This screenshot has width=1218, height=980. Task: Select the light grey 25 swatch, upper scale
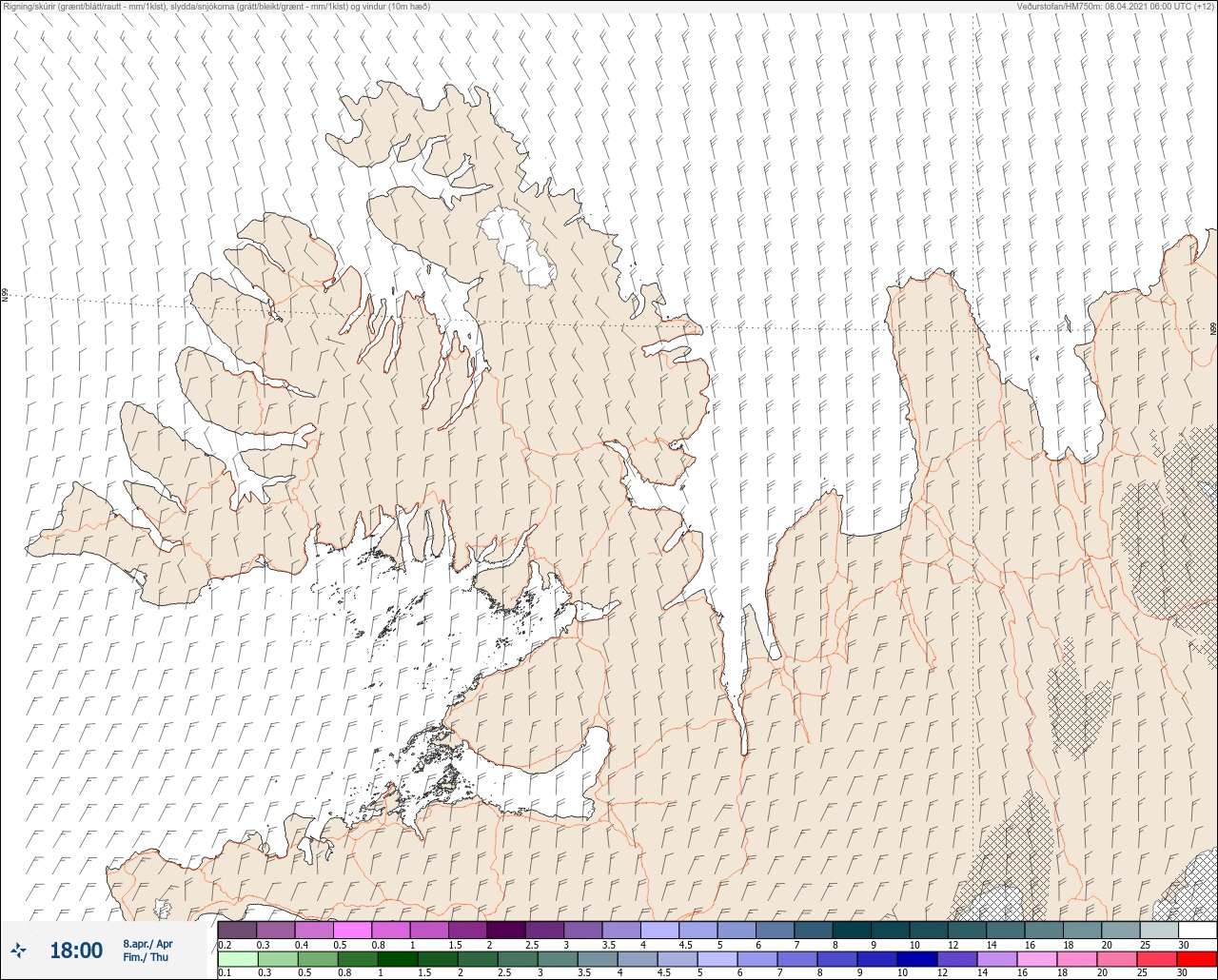[1159, 930]
